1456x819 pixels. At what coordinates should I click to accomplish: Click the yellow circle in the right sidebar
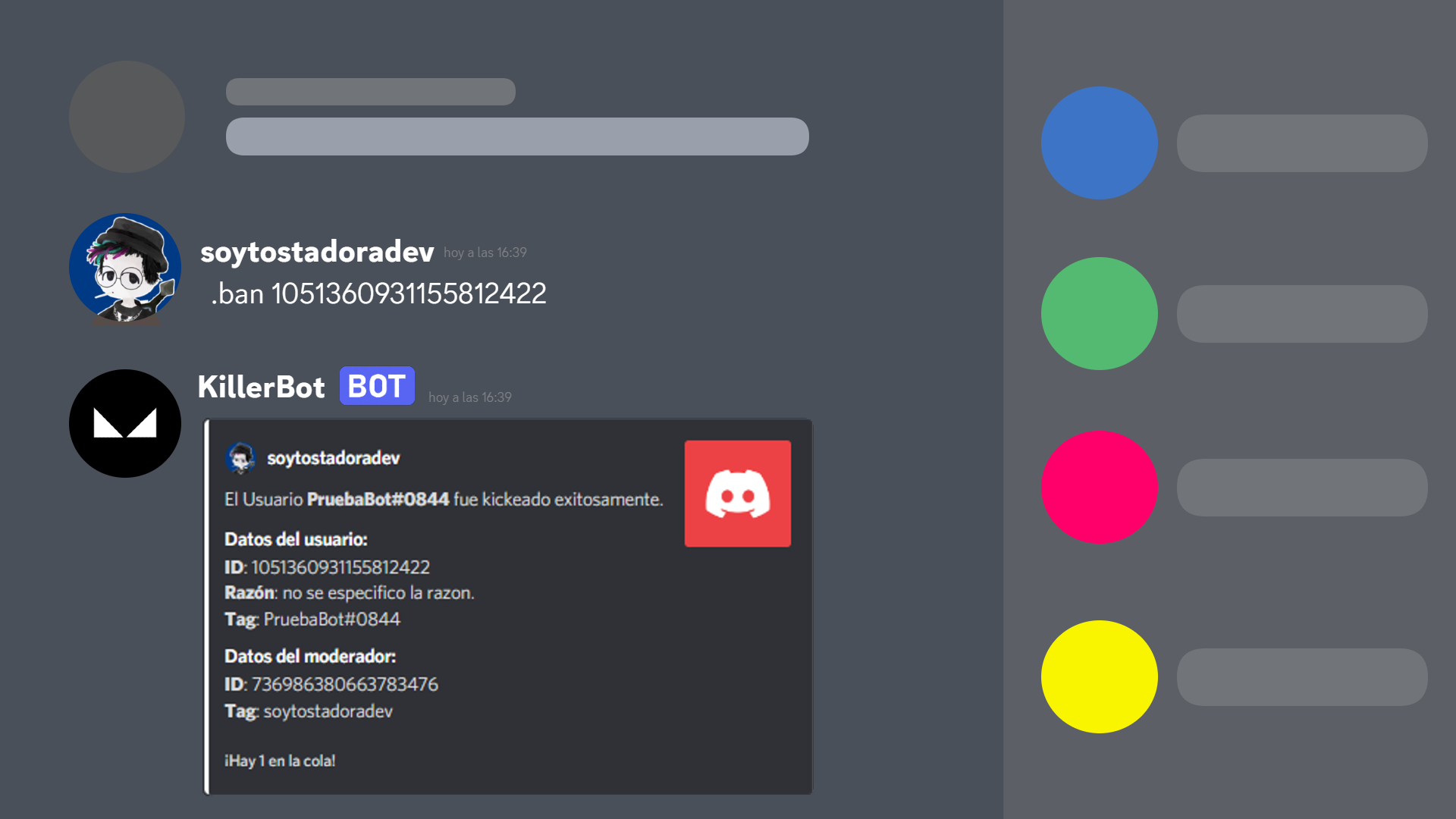coord(1099,676)
